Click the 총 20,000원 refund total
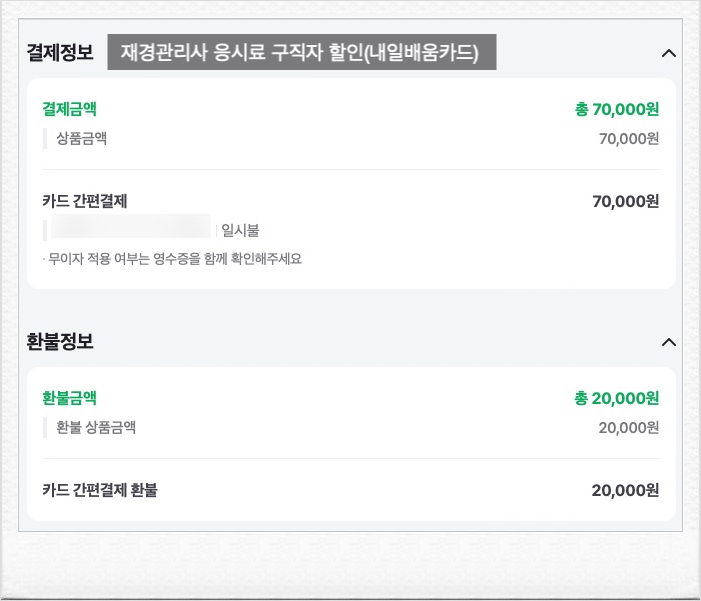 pyautogui.click(x=616, y=398)
